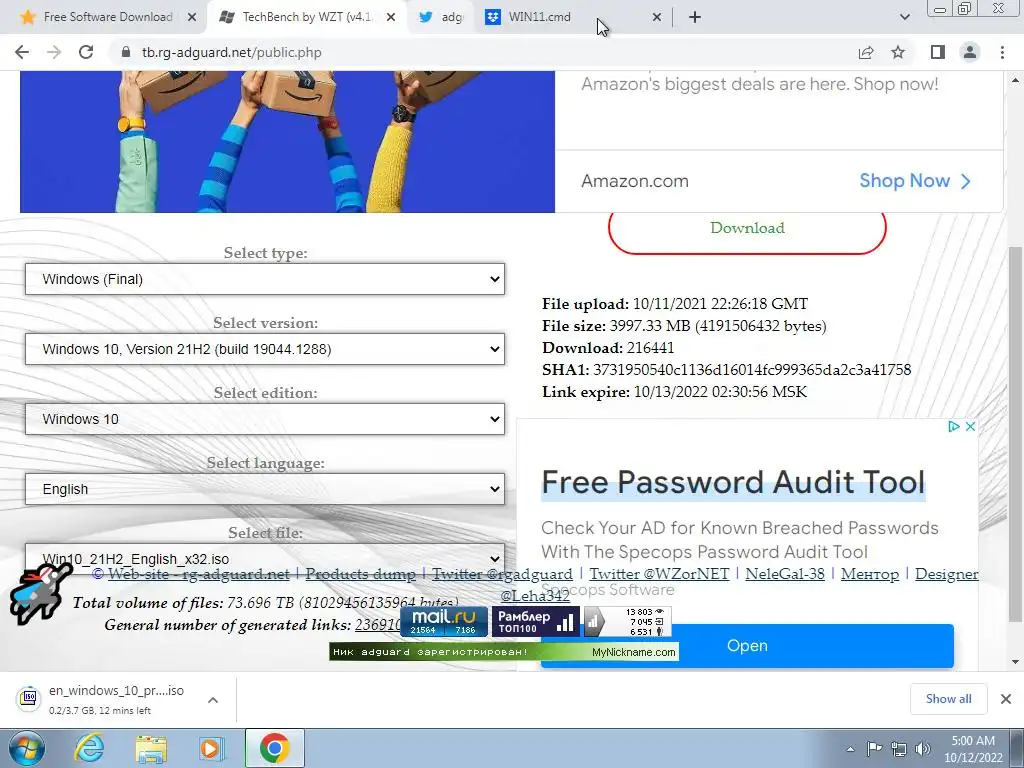Open Twitter @WZorNET link
Image resolution: width=1024 pixels, height=768 pixels.
659,574
